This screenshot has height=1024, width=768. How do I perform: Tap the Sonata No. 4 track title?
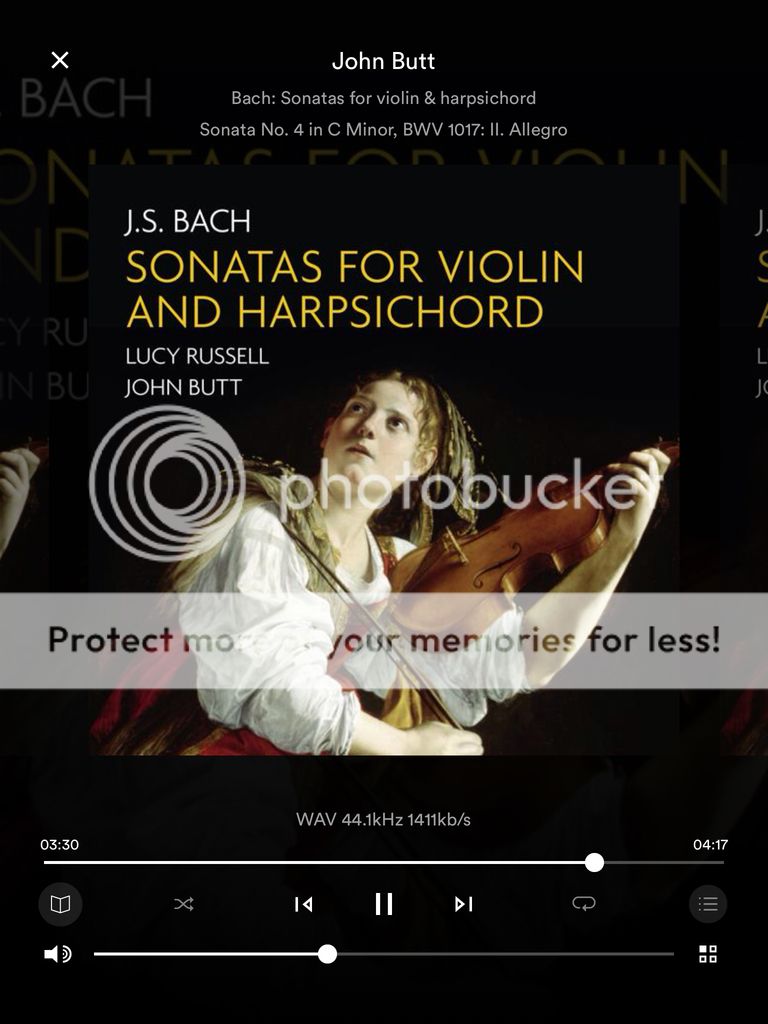pyautogui.click(x=383, y=129)
